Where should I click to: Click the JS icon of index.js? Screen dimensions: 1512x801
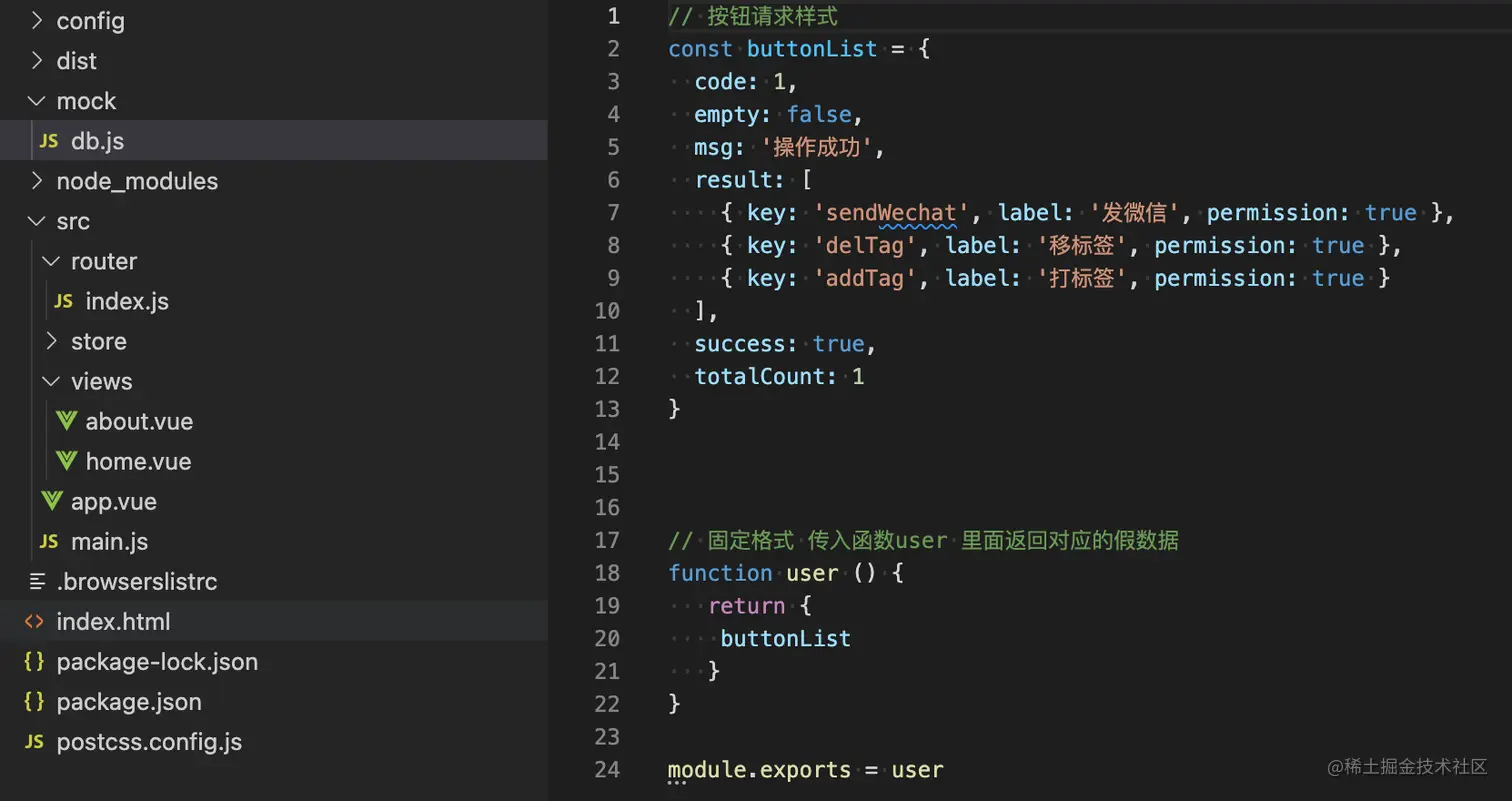pos(63,302)
